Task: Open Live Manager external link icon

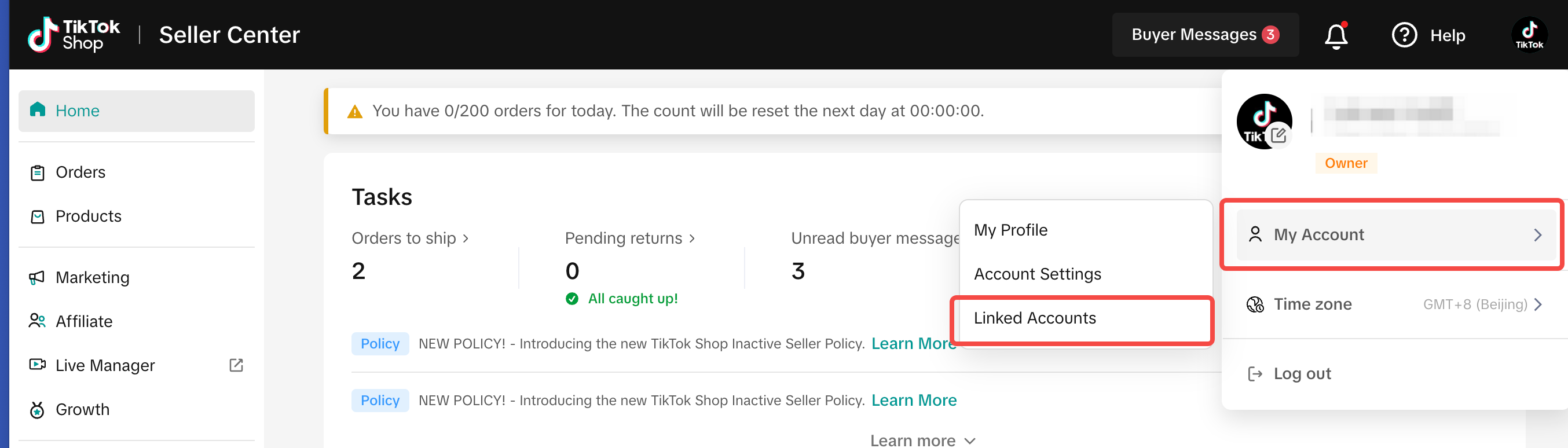Action: click(x=236, y=365)
